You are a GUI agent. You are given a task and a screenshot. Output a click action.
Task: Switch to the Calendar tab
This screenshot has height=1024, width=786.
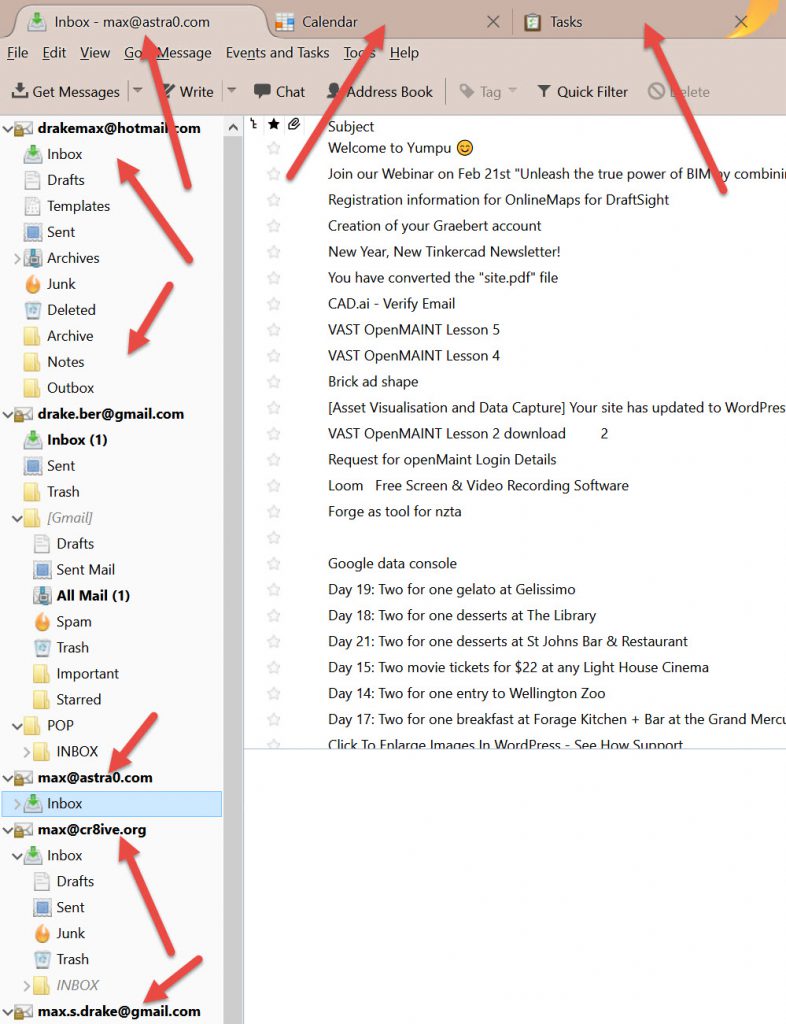330,21
